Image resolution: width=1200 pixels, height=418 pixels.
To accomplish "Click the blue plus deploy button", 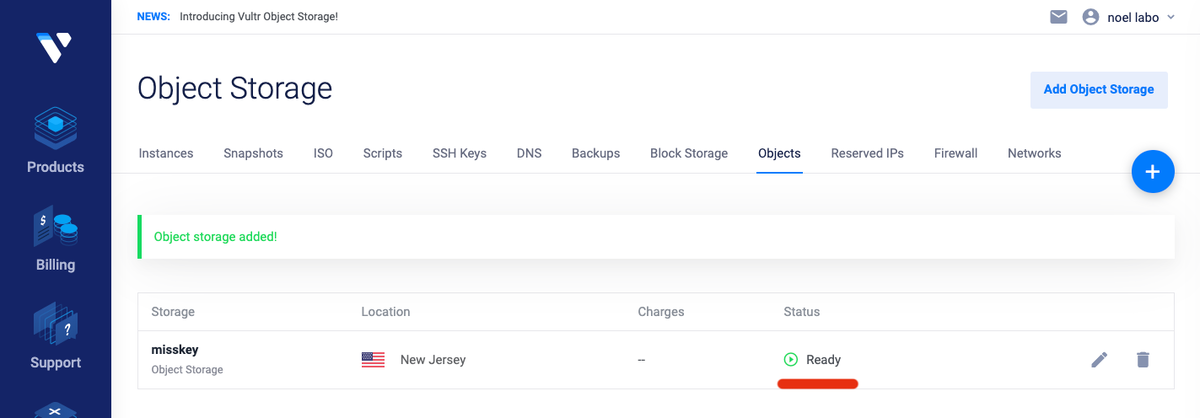I will [x=1152, y=172].
